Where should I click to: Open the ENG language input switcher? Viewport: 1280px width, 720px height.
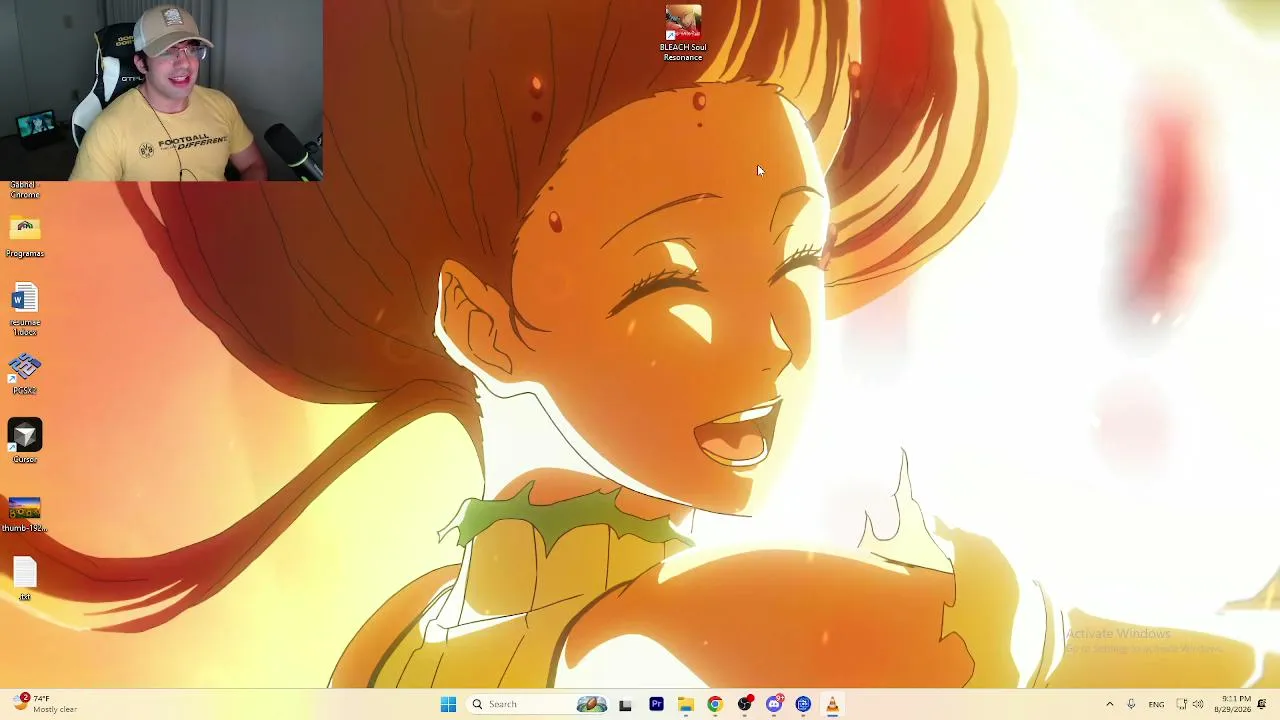[1156, 704]
